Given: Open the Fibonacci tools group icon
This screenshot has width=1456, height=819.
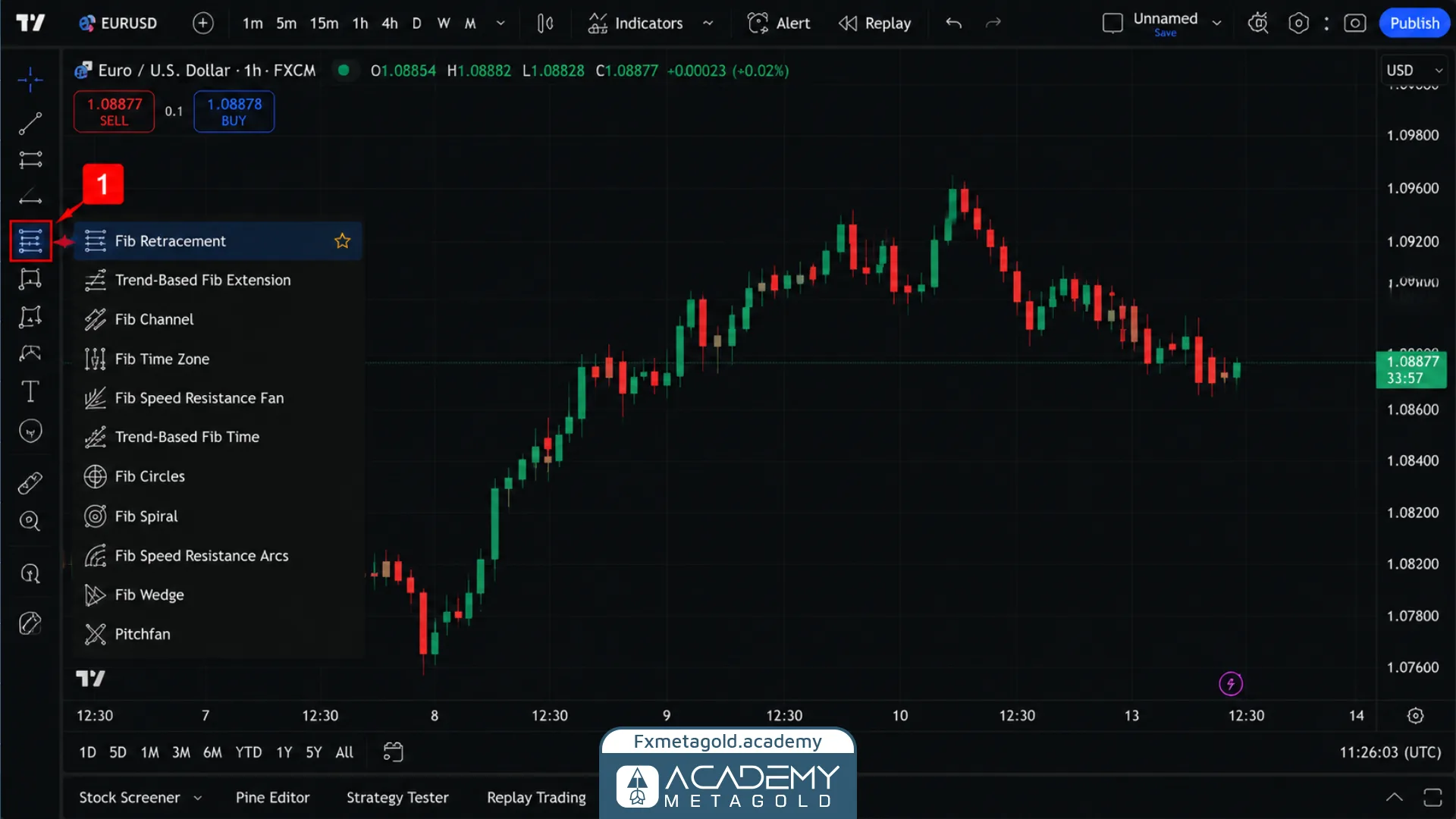Looking at the screenshot, I should [x=30, y=241].
